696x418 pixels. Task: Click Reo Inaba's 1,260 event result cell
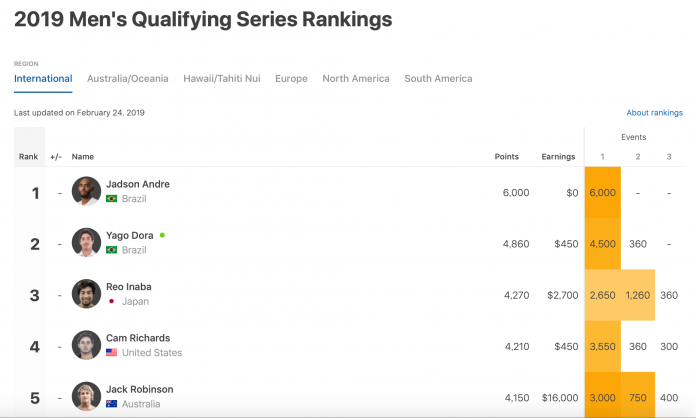pyautogui.click(x=637, y=295)
